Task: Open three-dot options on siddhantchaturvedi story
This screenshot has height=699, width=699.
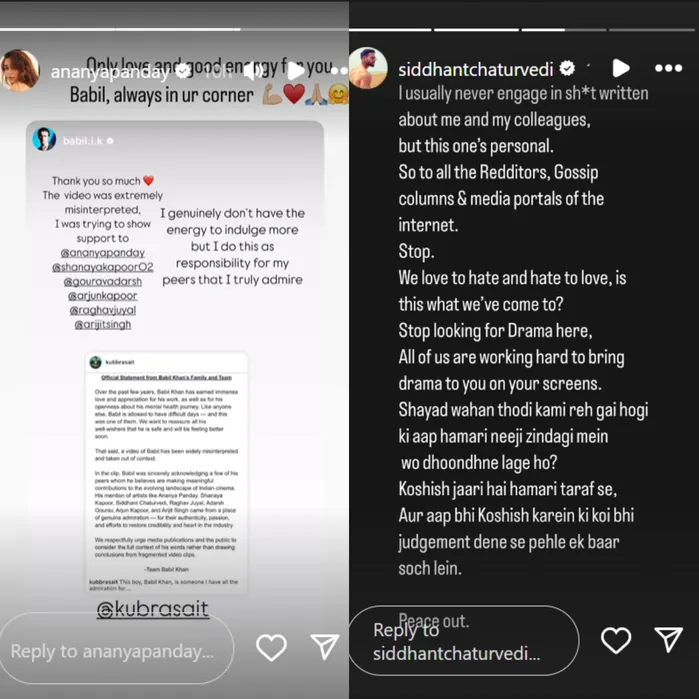Action: tap(668, 68)
